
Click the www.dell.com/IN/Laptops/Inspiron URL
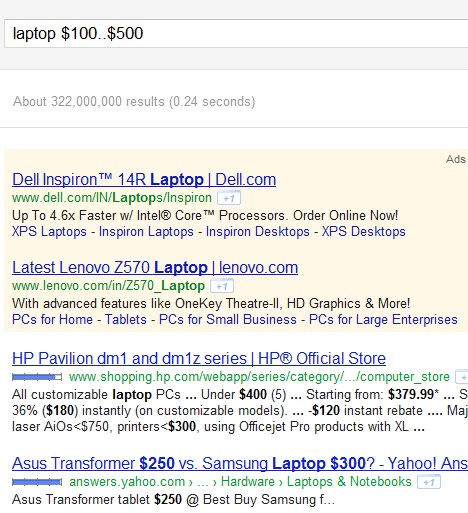coord(112,198)
